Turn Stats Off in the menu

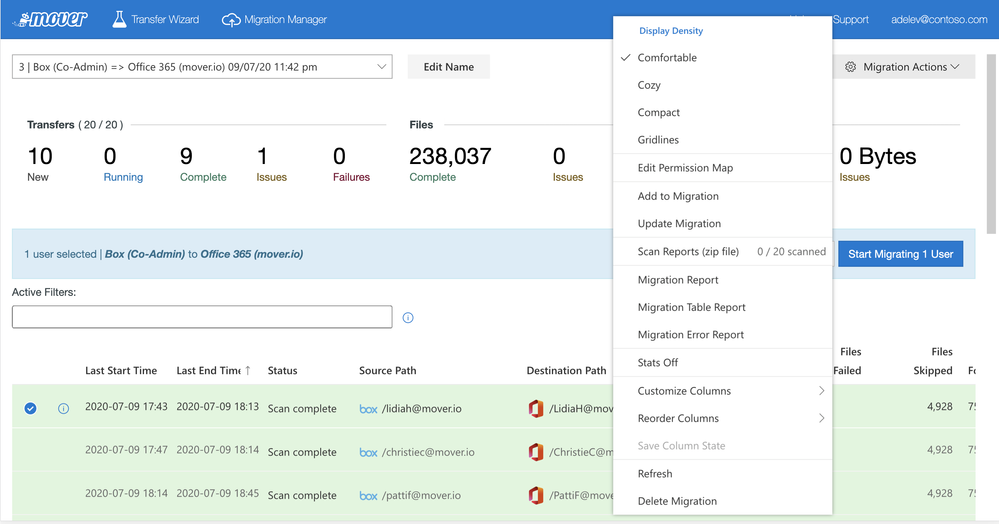coord(658,363)
